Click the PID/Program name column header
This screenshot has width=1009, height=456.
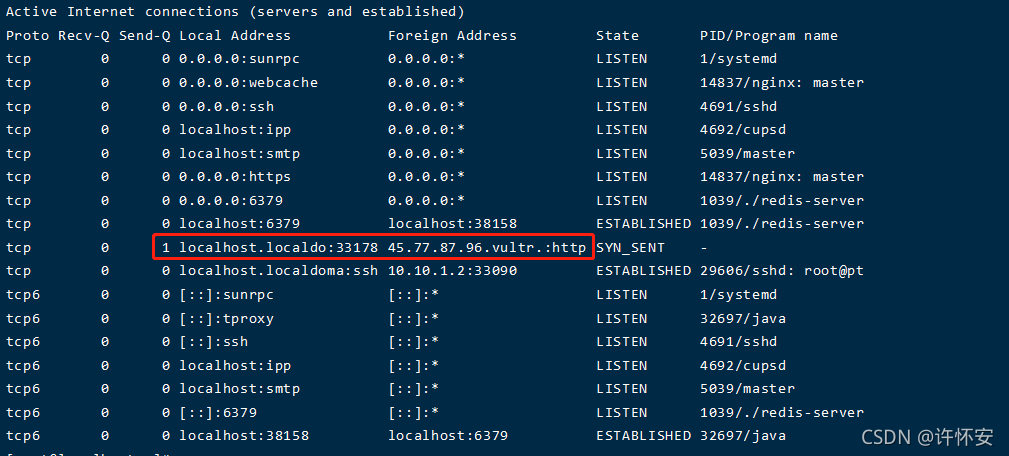768,35
